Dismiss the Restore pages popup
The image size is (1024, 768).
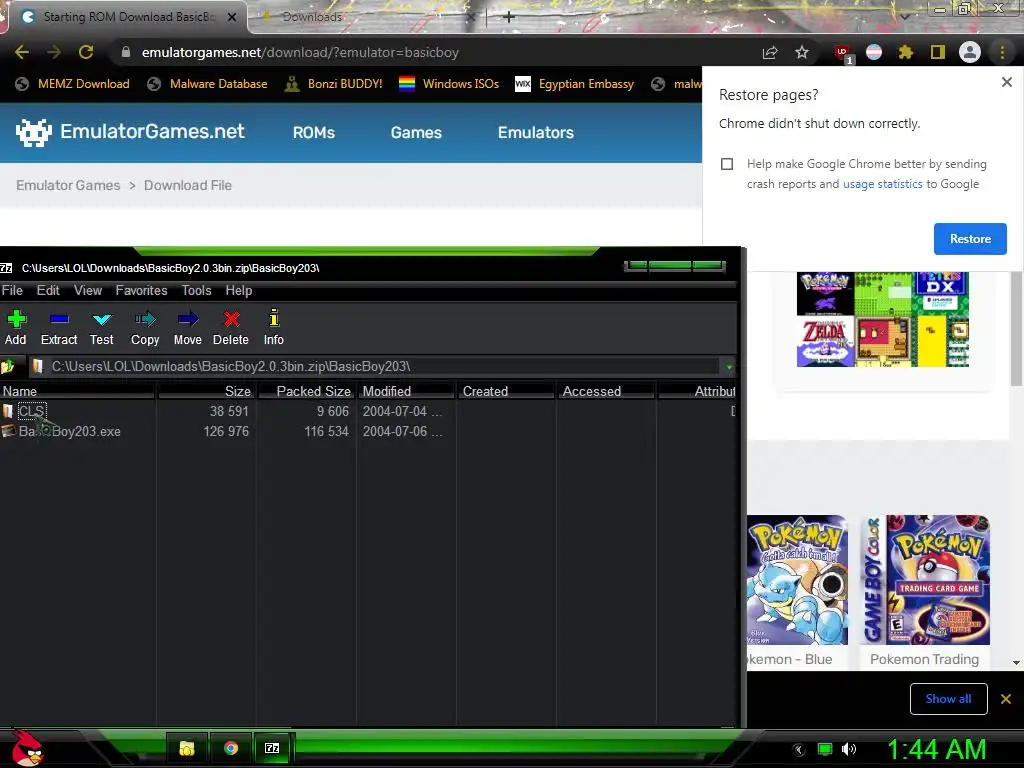pos(1006,82)
